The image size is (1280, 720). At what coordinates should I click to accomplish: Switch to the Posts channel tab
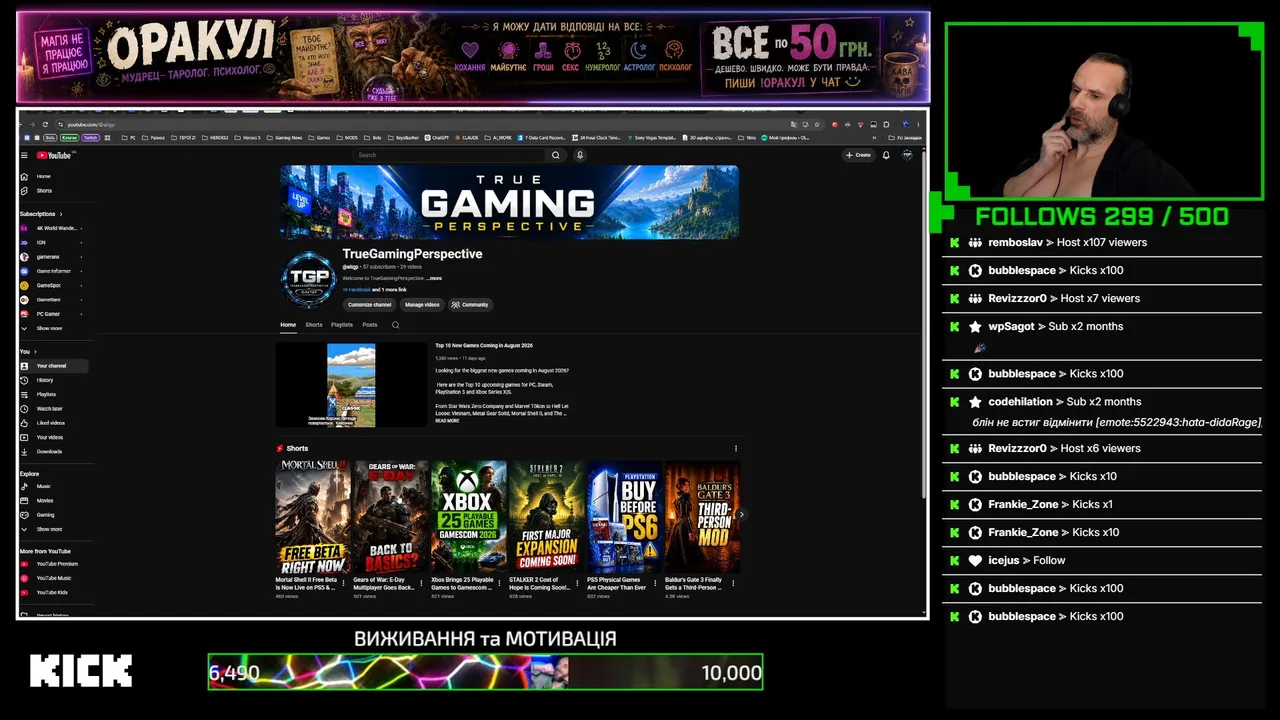coord(370,325)
